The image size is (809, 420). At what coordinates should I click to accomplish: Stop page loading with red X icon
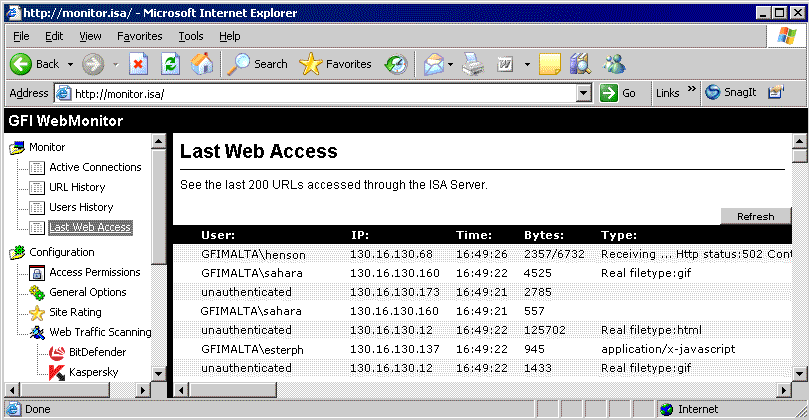click(138, 64)
